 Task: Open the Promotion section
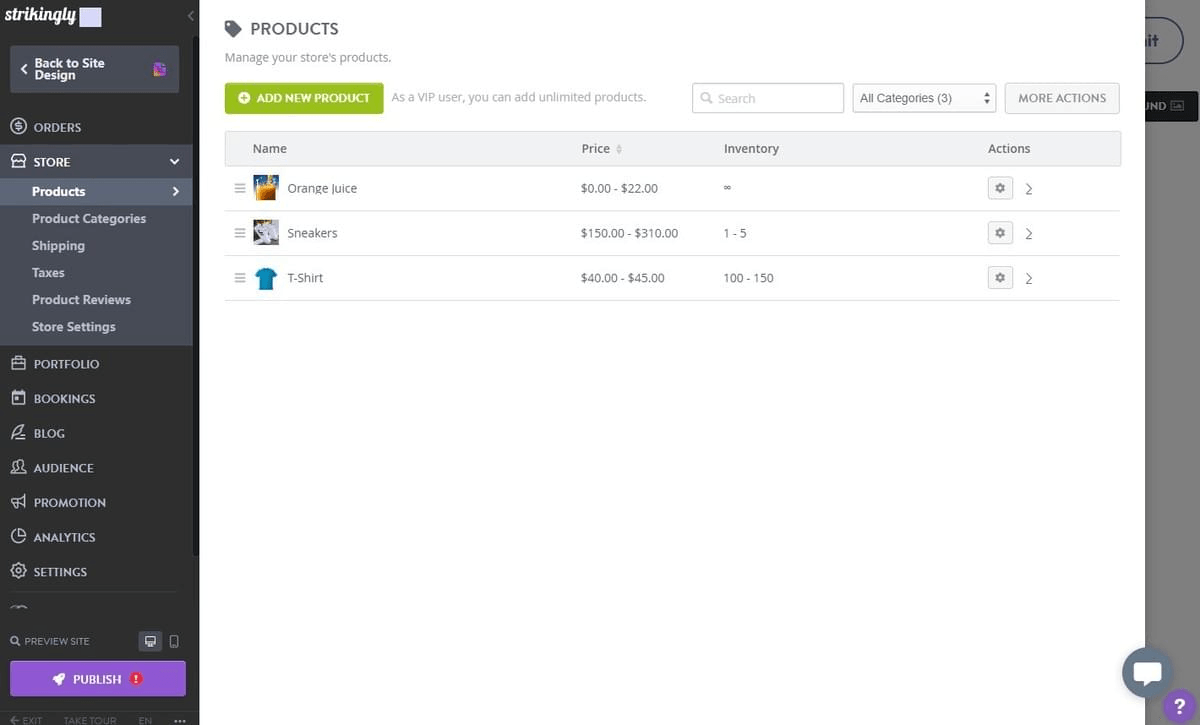coord(69,502)
